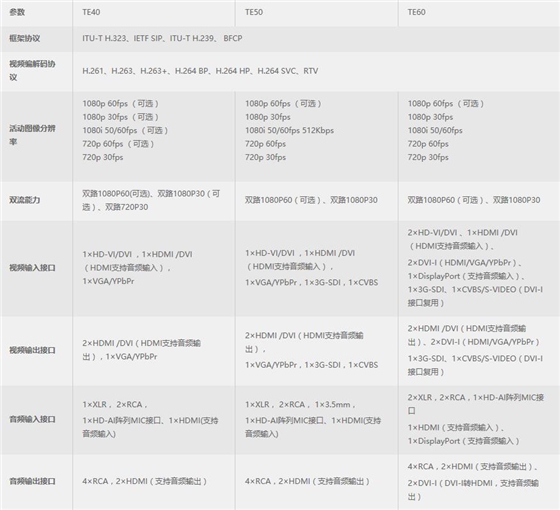
Task: Click the 活动图像分辨率 row label
Action: point(32,135)
